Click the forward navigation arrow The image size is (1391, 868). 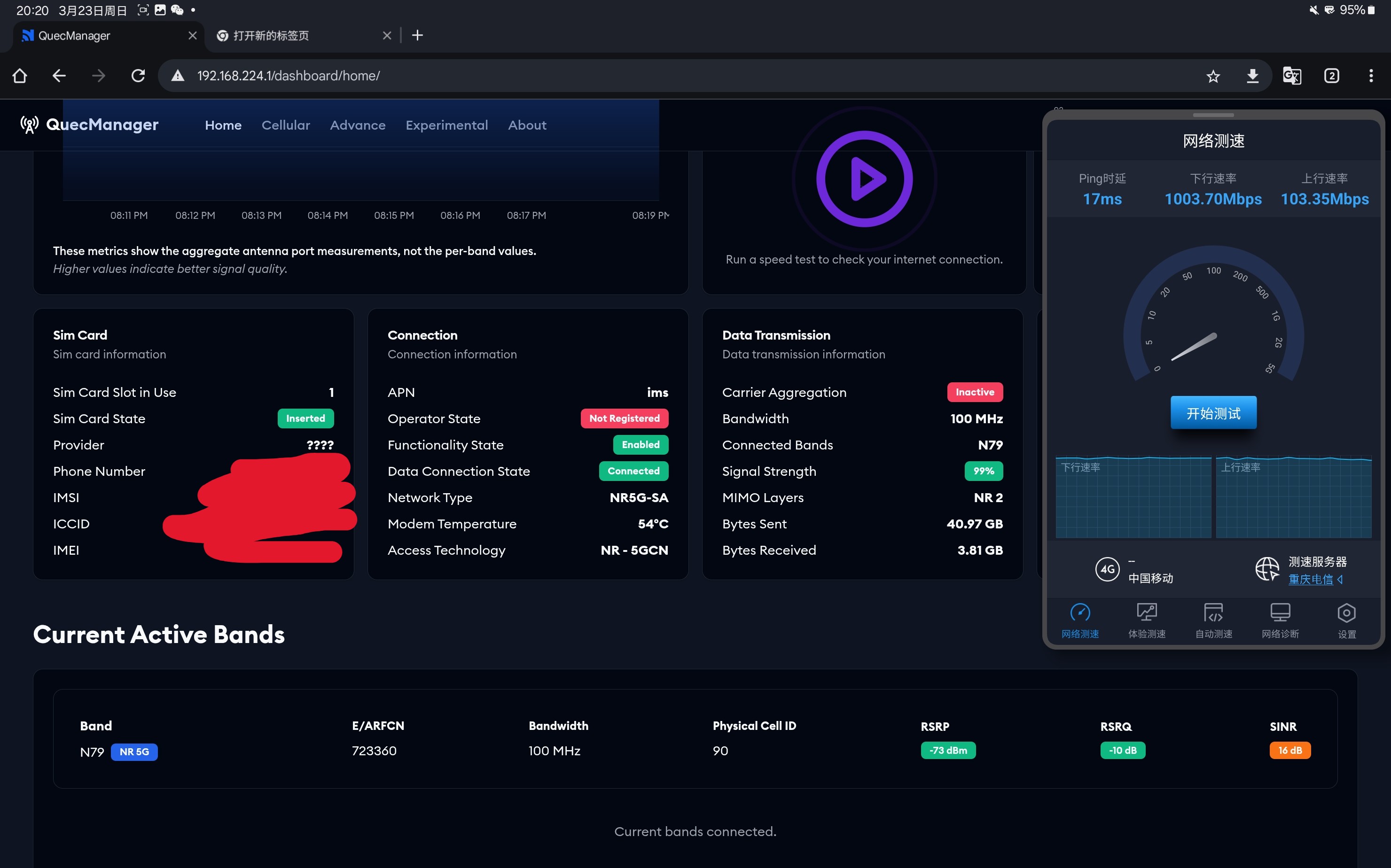point(98,76)
